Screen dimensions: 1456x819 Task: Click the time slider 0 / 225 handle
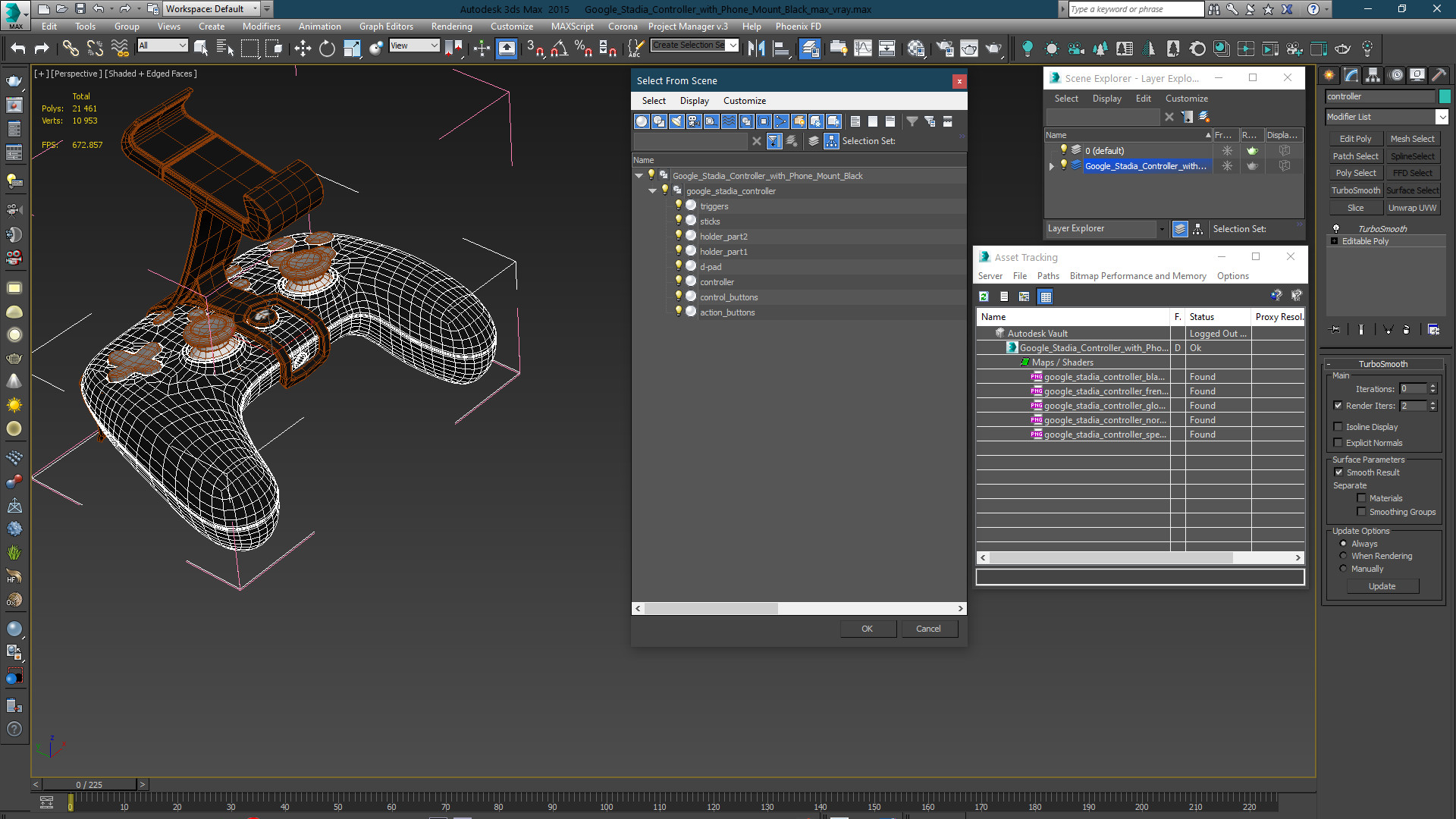click(89, 785)
